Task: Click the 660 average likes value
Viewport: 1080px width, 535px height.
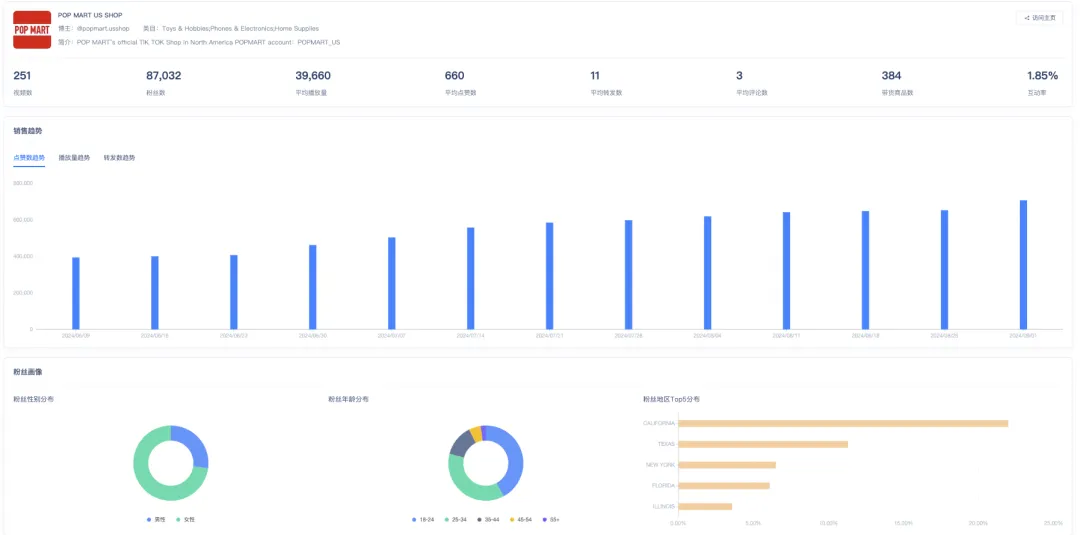Action: pos(455,76)
